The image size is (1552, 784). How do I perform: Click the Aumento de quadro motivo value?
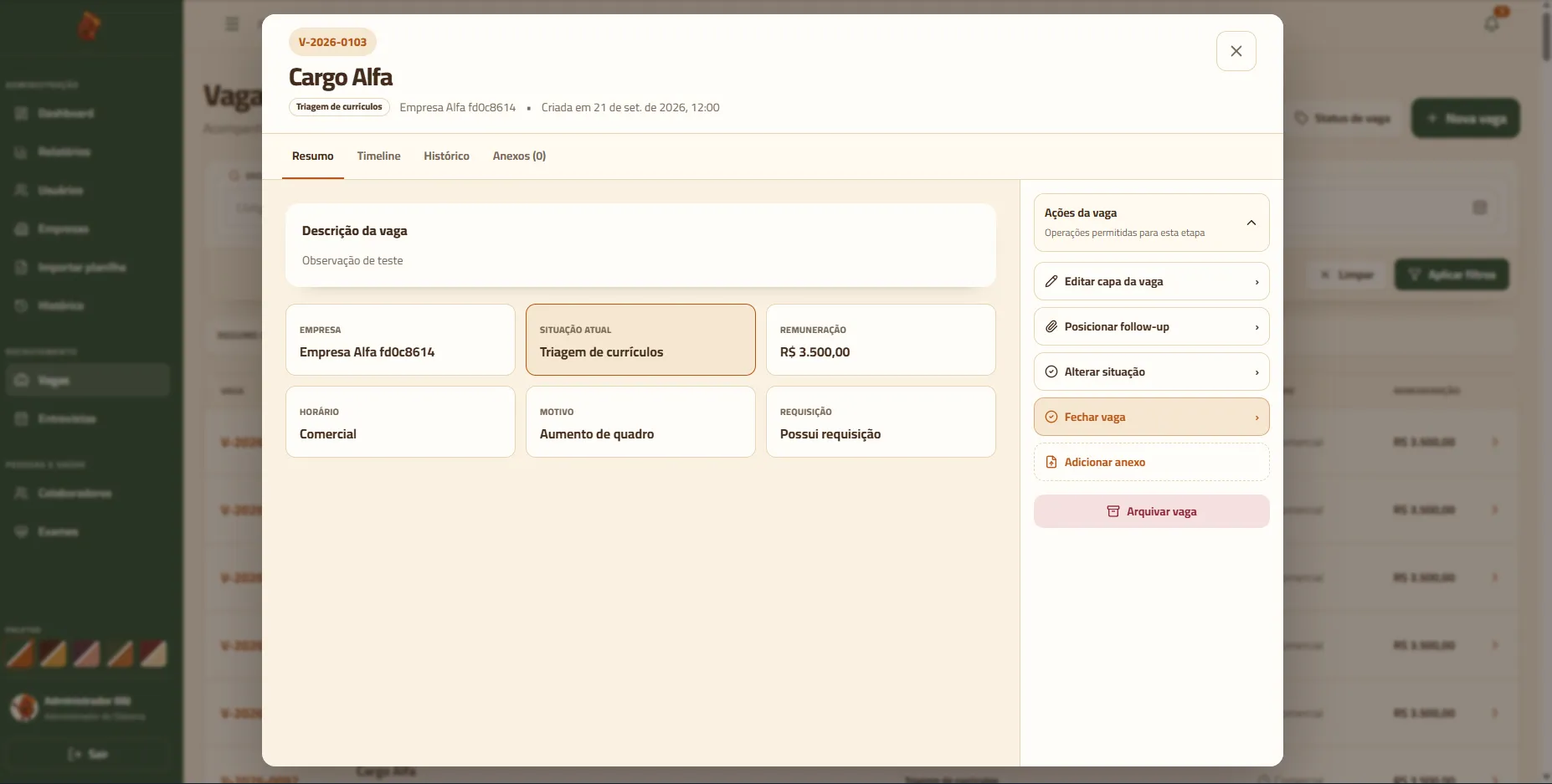[597, 434]
